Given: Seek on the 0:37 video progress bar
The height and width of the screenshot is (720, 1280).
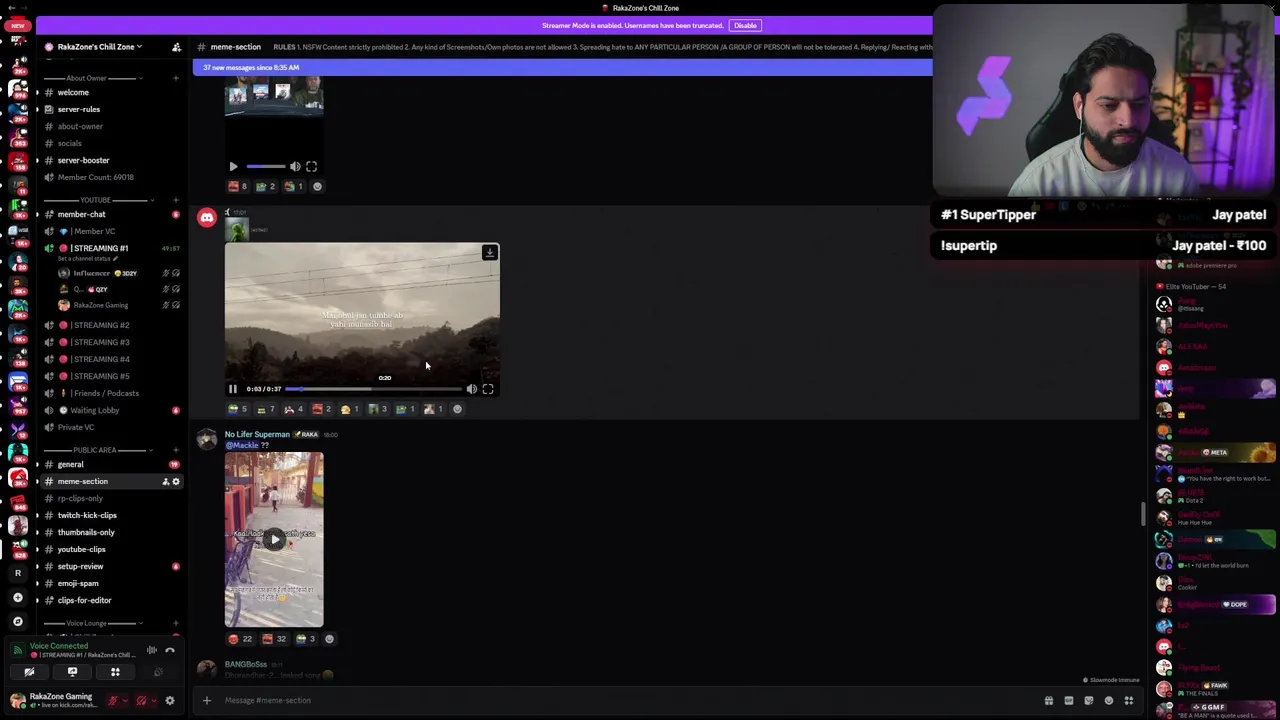Looking at the screenshot, I should pyautogui.click(x=375, y=389).
